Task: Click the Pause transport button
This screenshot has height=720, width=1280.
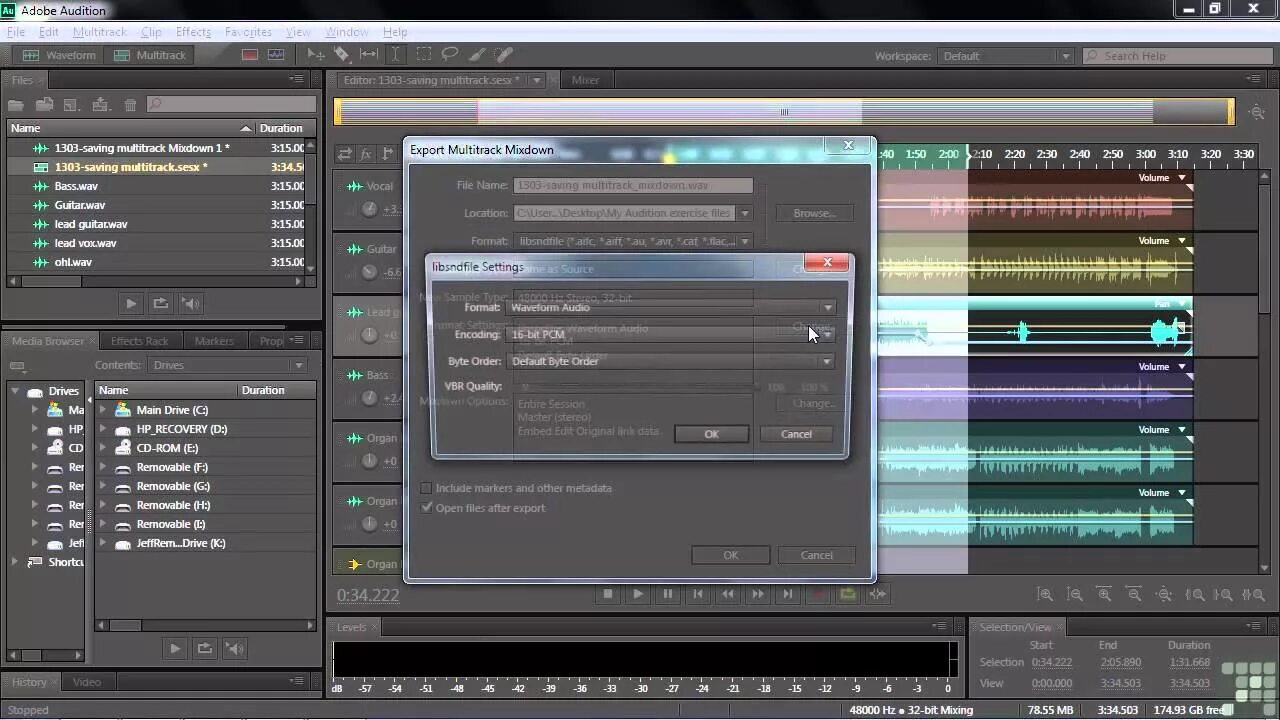Action: (x=667, y=594)
